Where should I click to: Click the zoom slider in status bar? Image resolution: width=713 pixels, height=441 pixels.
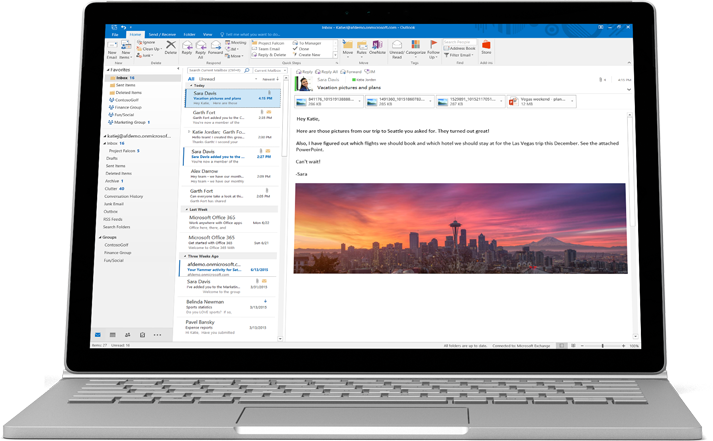601,346
